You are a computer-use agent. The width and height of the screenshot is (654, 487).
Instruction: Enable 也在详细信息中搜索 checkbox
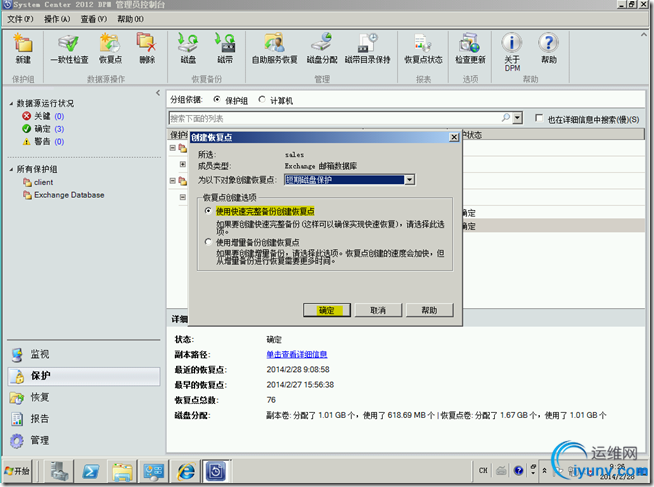coord(539,118)
